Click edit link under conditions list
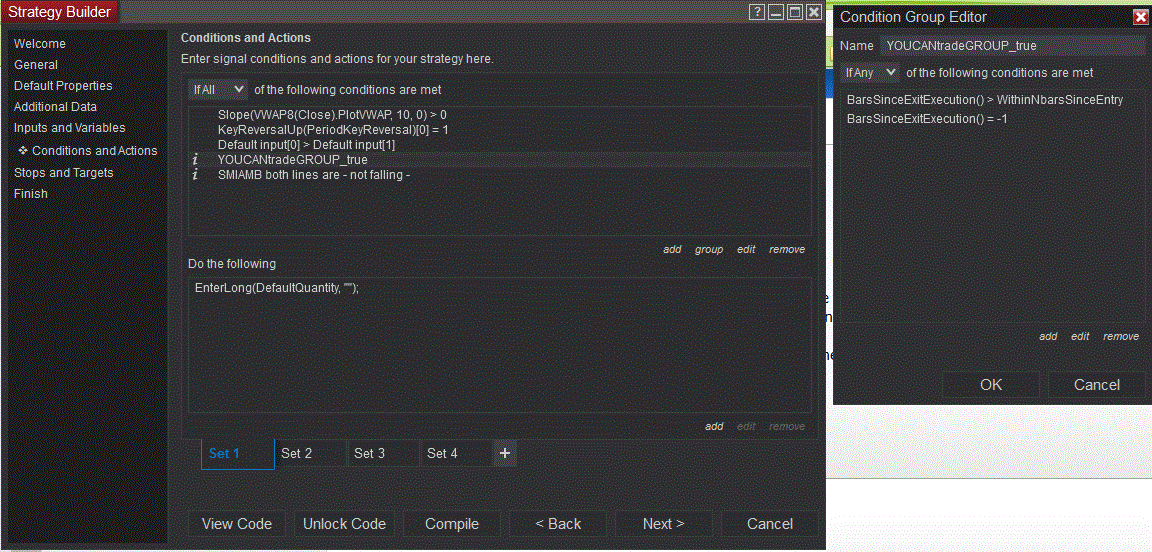The image size is (1152, 552). click(x=746, y=250)
